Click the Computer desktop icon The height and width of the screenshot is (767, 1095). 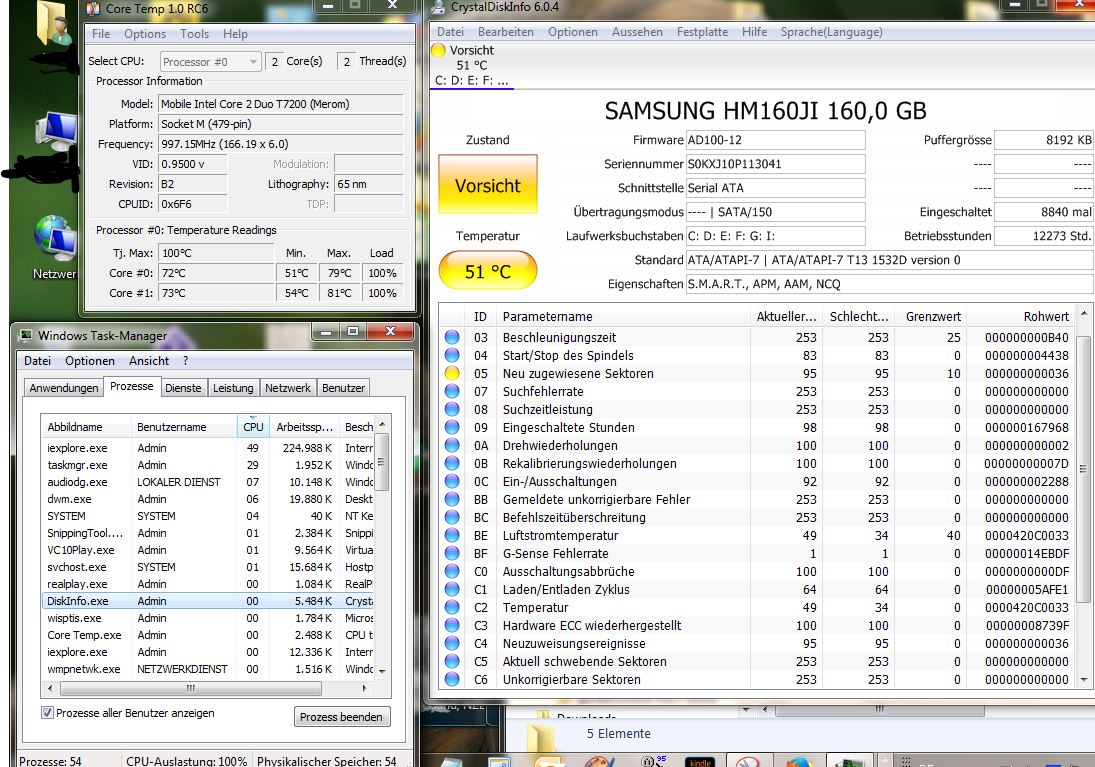tap(56, 130)
